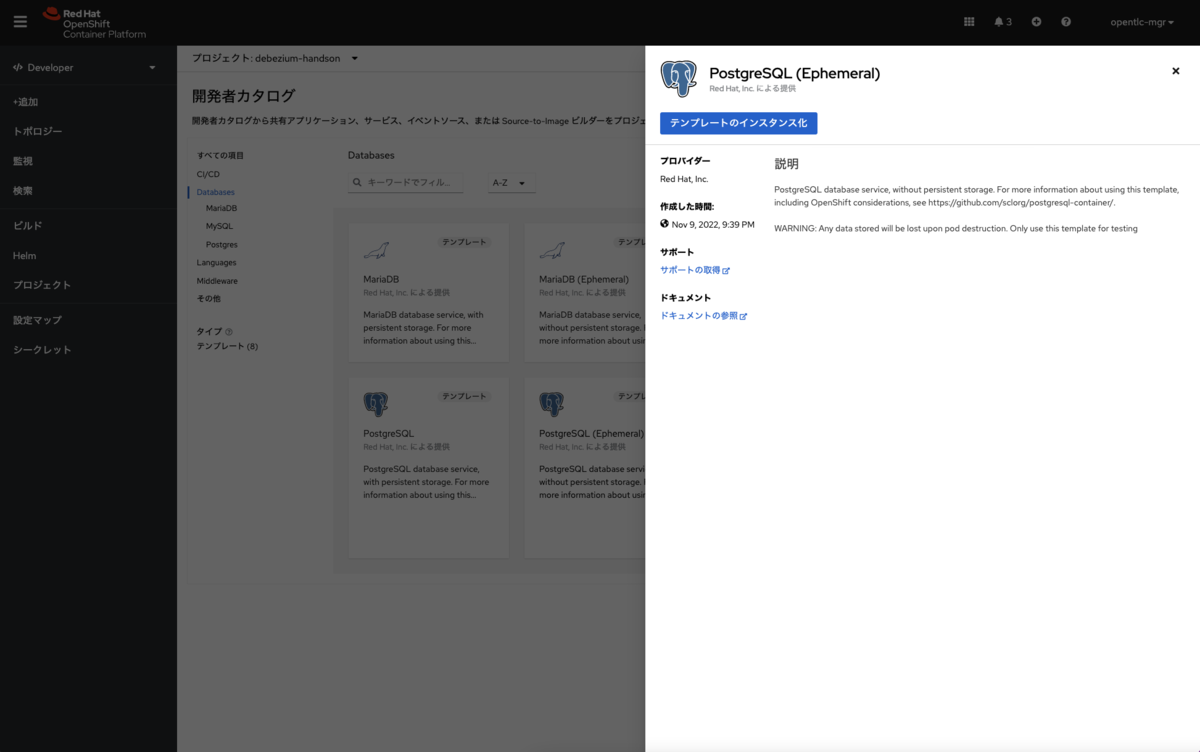Click the タイプ help question icon
The height and width of the screenshot is (752, 1200).
(229, 331)
